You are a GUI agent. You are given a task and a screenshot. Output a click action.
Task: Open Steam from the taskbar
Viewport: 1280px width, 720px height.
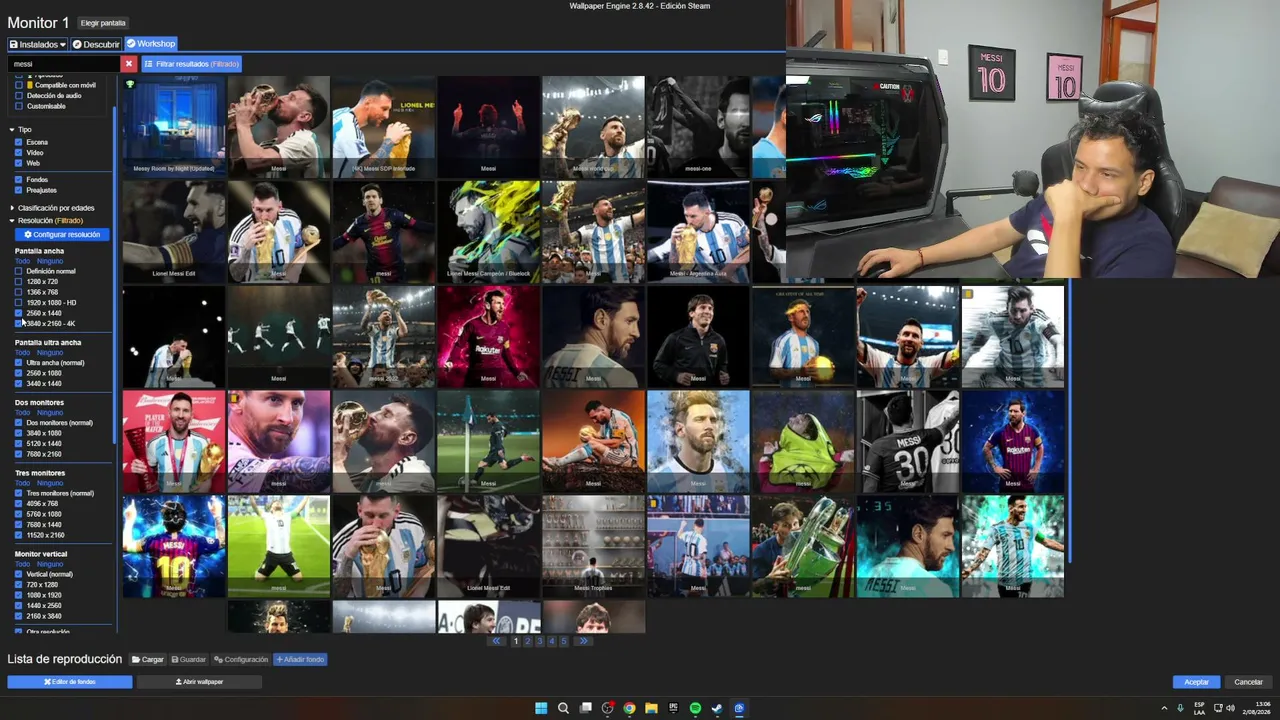717,708
